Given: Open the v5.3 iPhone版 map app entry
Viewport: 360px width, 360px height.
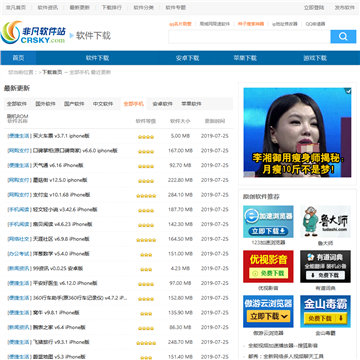Looking at the screenshot, I should 59,357.
